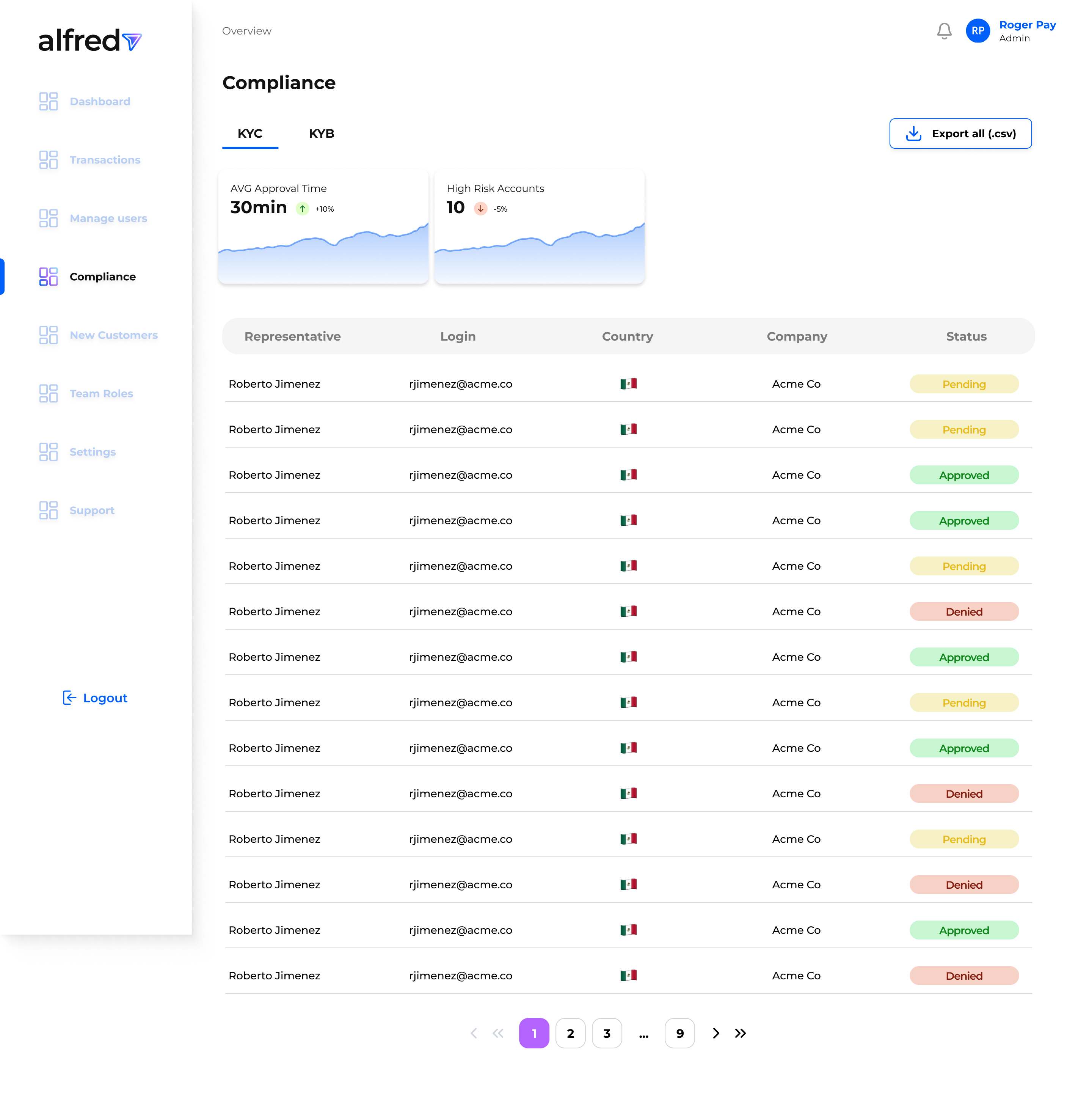Click the RP profile avatar

click(x=977, y=31)
